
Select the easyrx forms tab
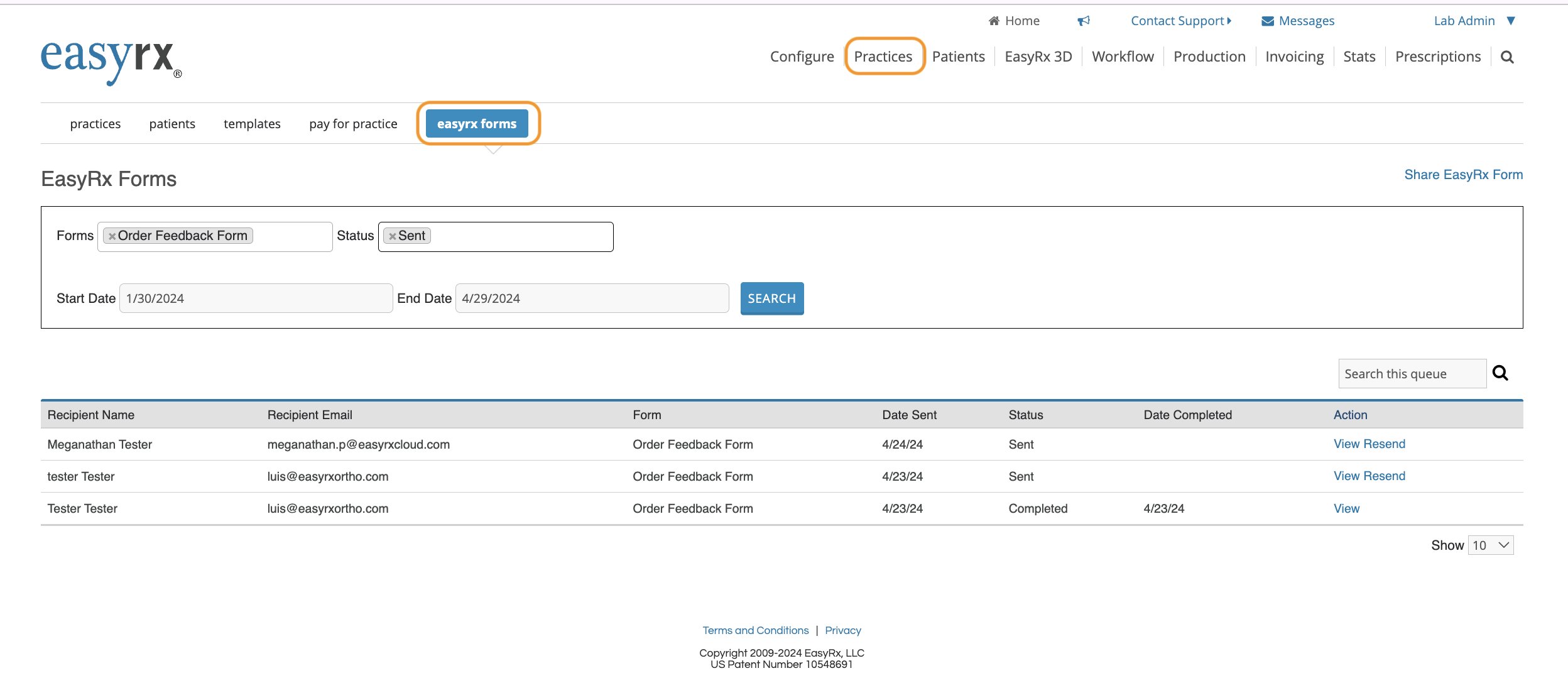477,123
